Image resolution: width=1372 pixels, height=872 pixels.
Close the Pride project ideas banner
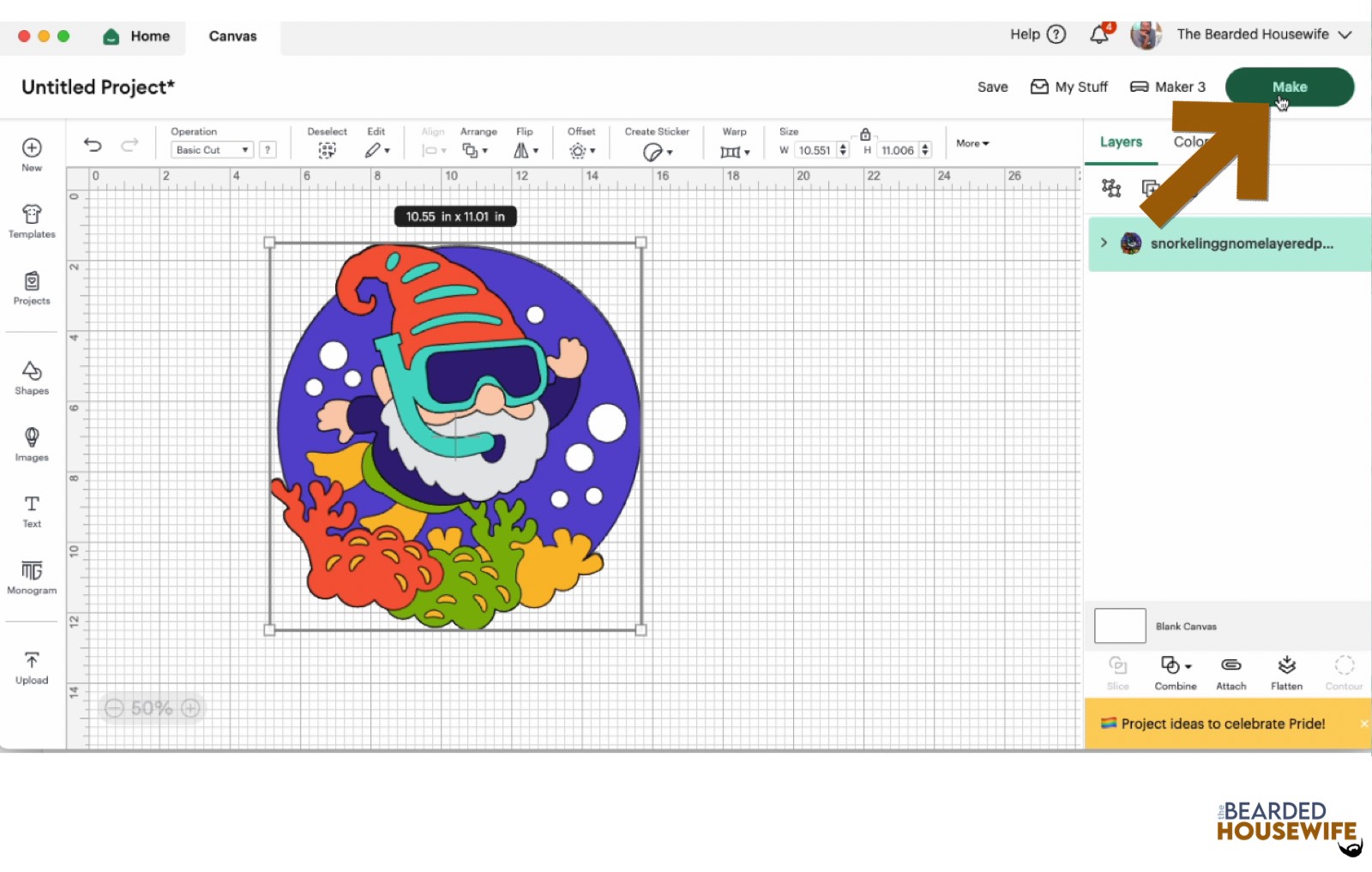click(1363, 724)
